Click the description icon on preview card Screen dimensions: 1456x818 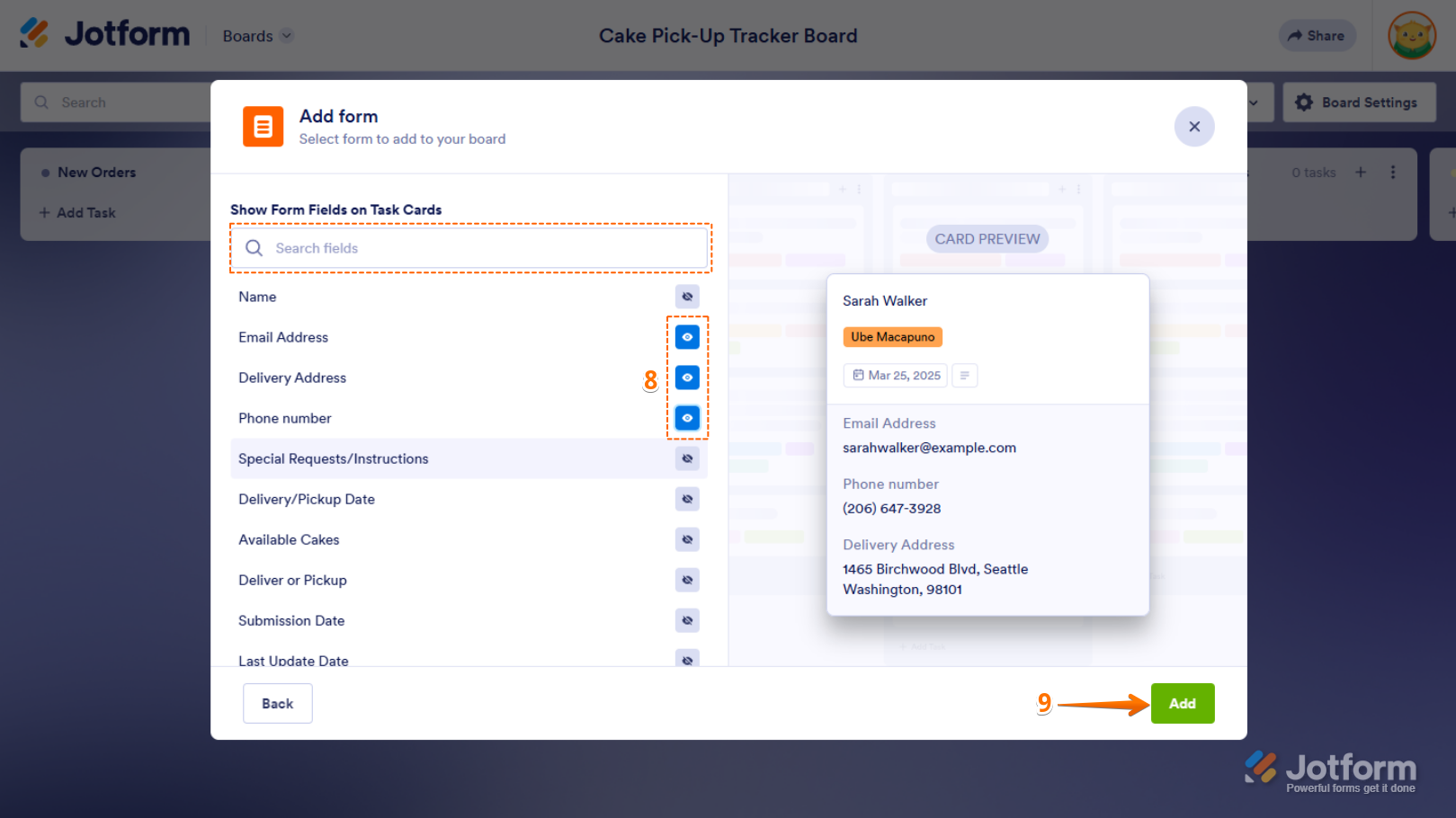(x=965, y=376)
